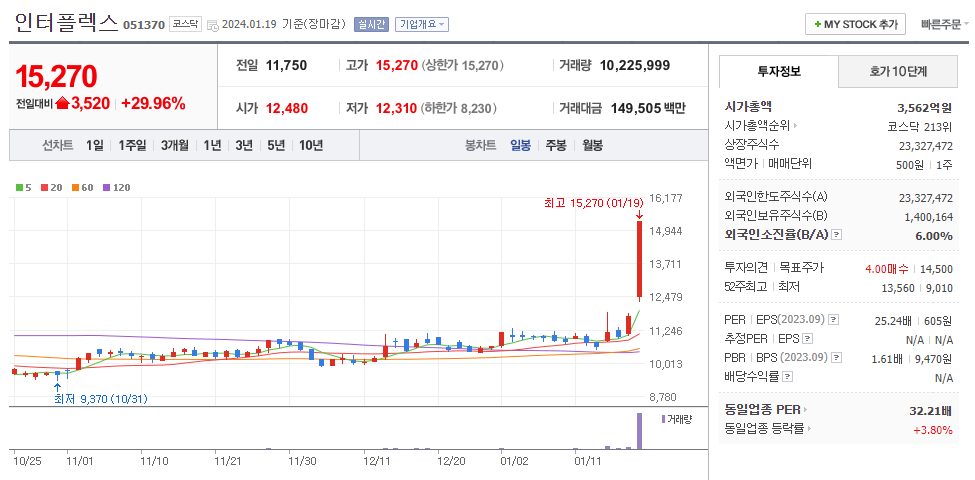
Task: Open help icon next to 배당수익률
Action: pos(787,377)
